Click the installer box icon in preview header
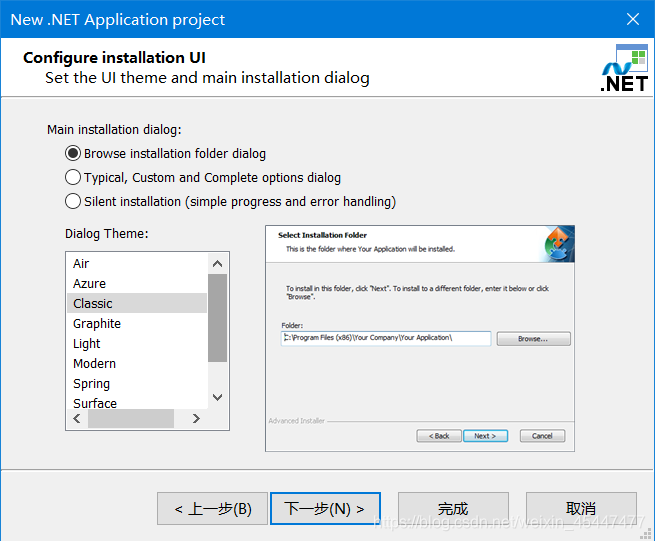Viewport: 655px width, 541px height. coord(559,244)
